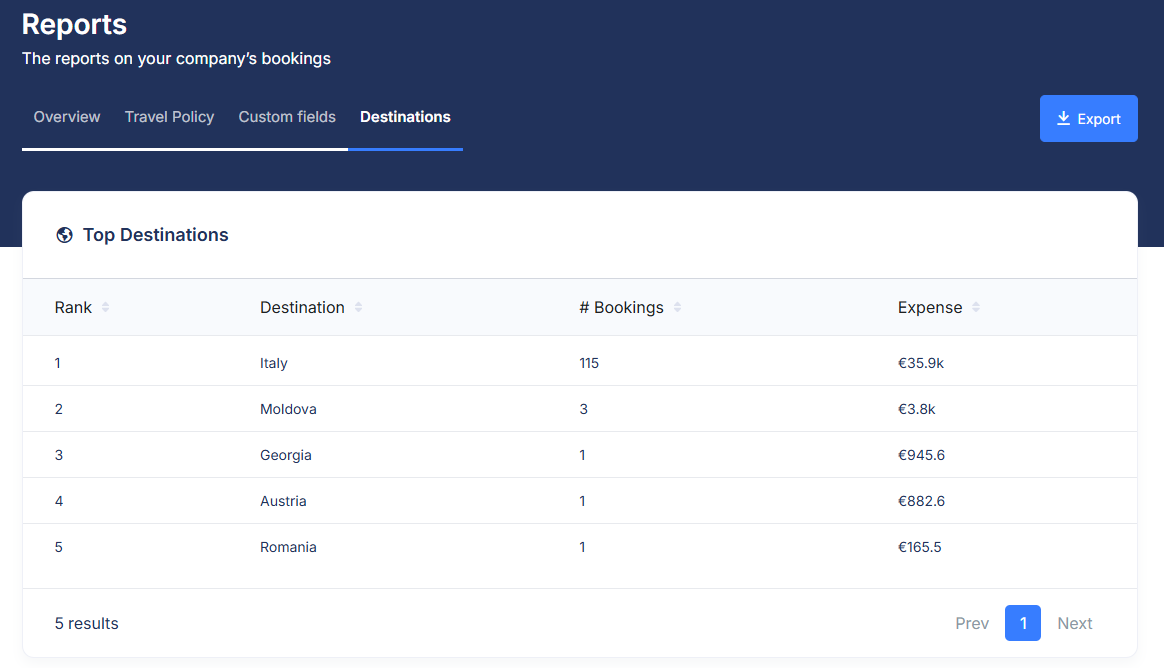1164x668 pixels.
Task: Select the Romania destination cell
Action: [288, 547]
